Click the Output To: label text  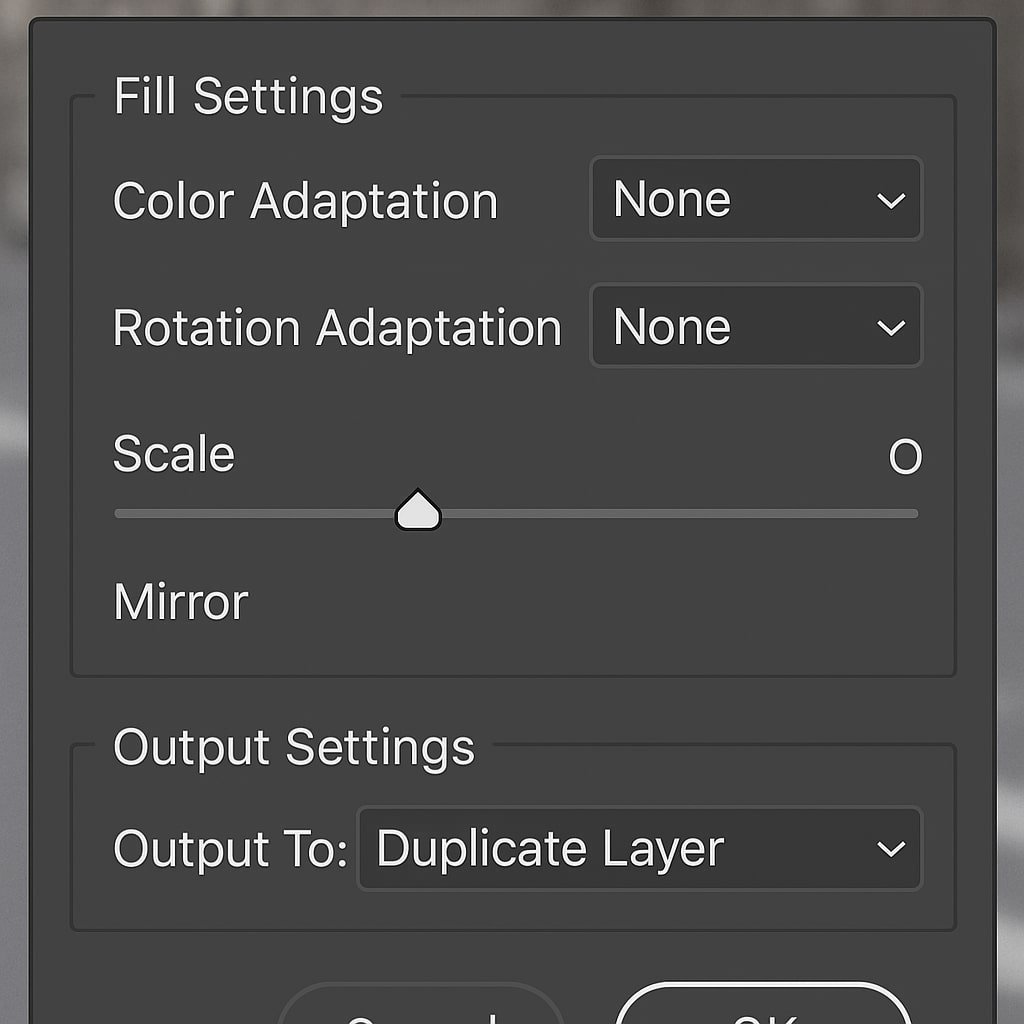click(230, 848)
